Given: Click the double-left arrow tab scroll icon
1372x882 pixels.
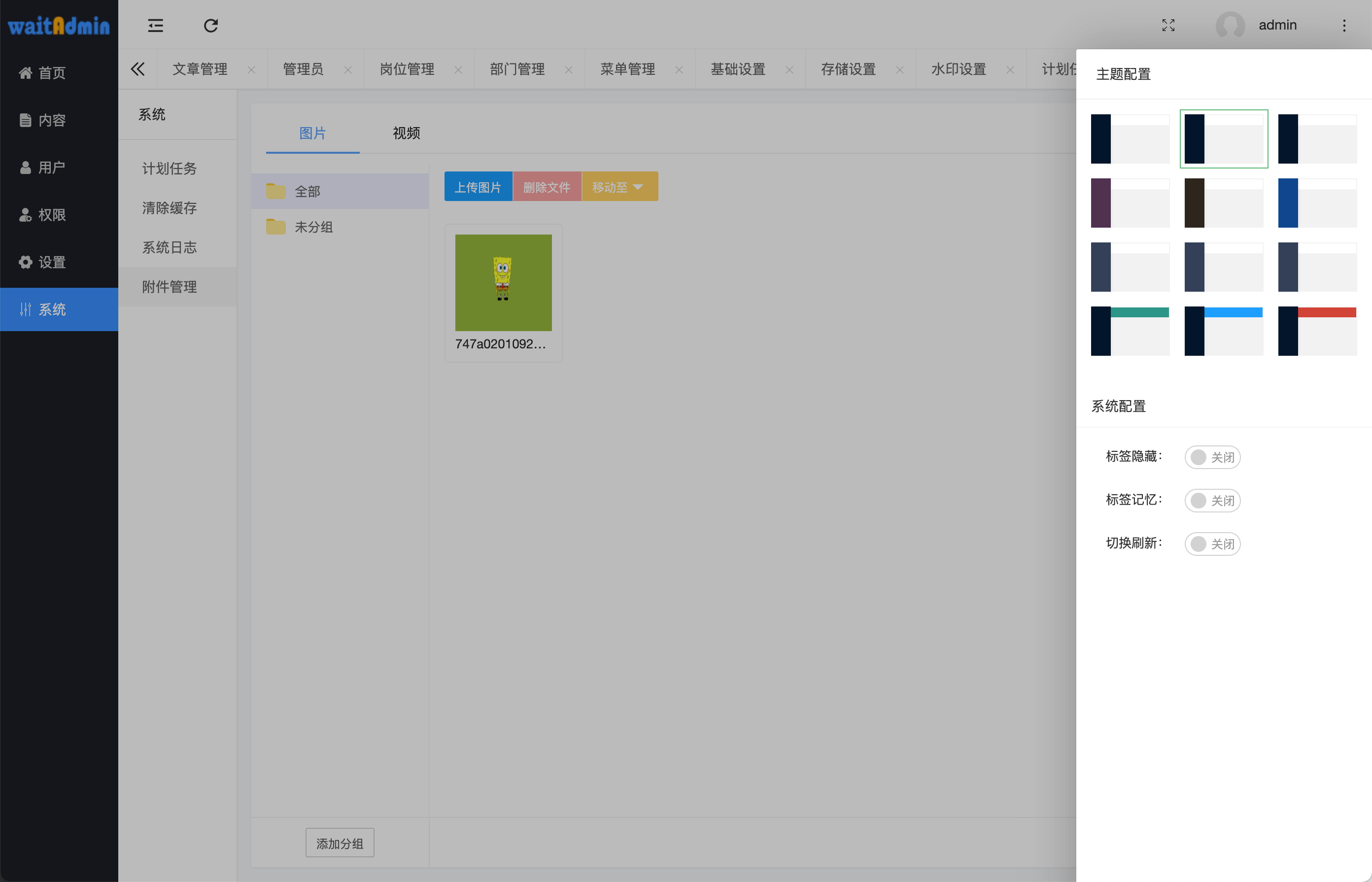Looking at the screenshot, I should pyautogui.click(x=137, y=69).
